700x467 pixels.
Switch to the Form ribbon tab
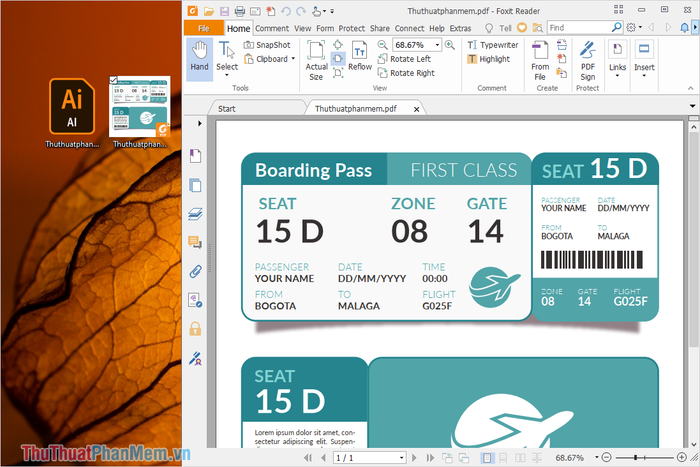click(325, 28)
